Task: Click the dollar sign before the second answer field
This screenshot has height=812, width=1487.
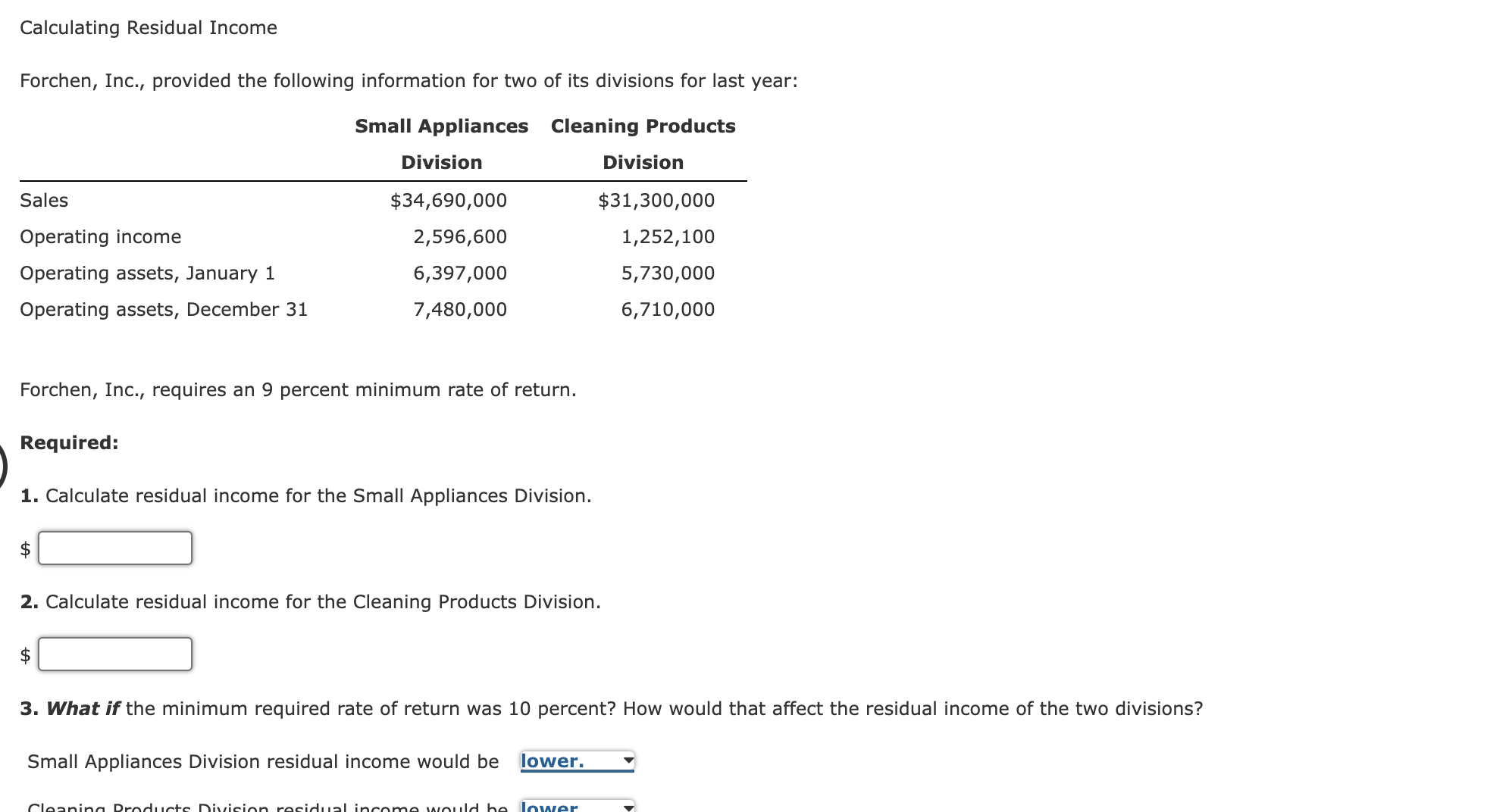Action: (26, 654)
